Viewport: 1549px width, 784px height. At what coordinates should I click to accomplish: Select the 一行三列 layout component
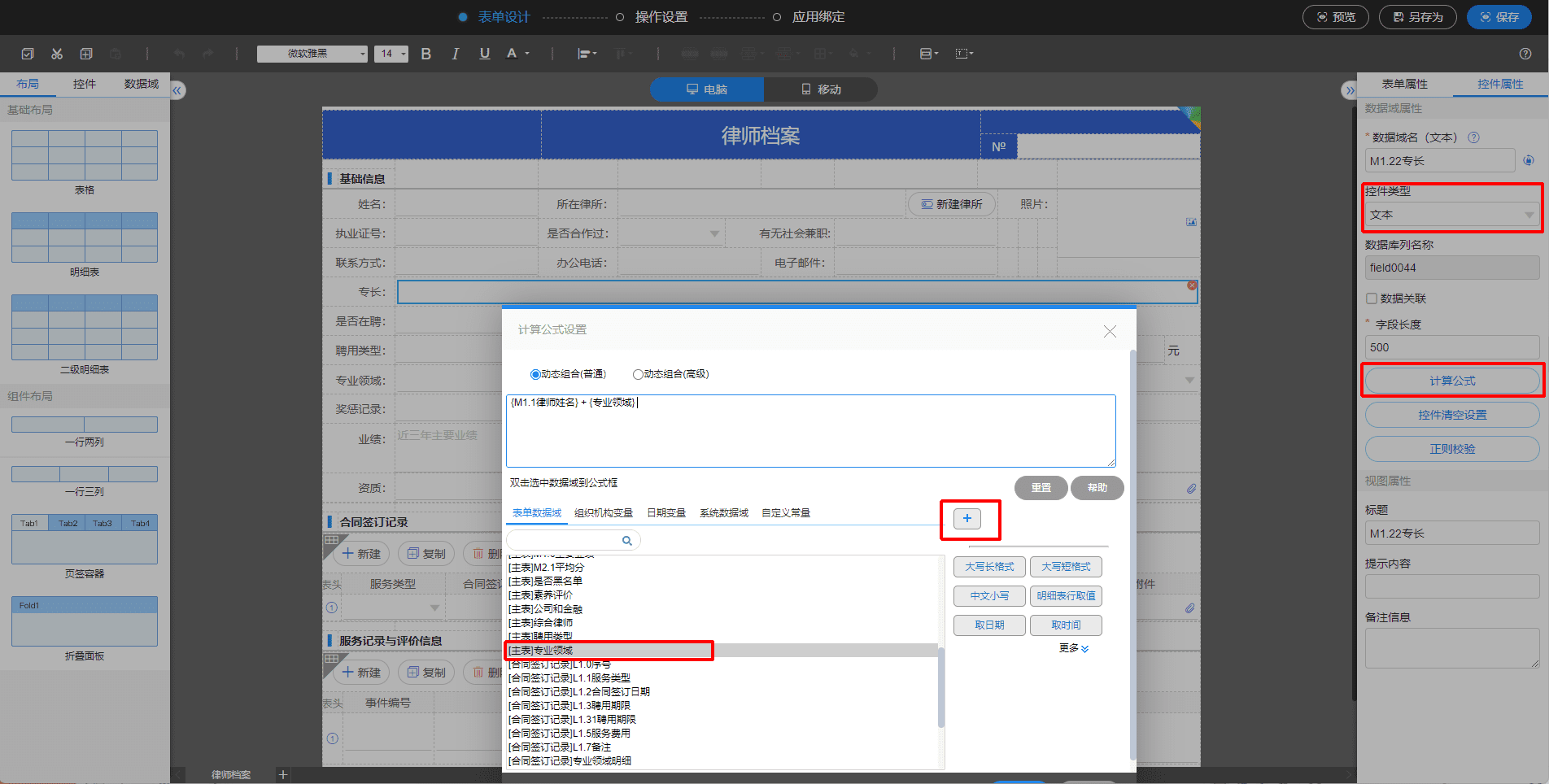[x=85, y=474]
